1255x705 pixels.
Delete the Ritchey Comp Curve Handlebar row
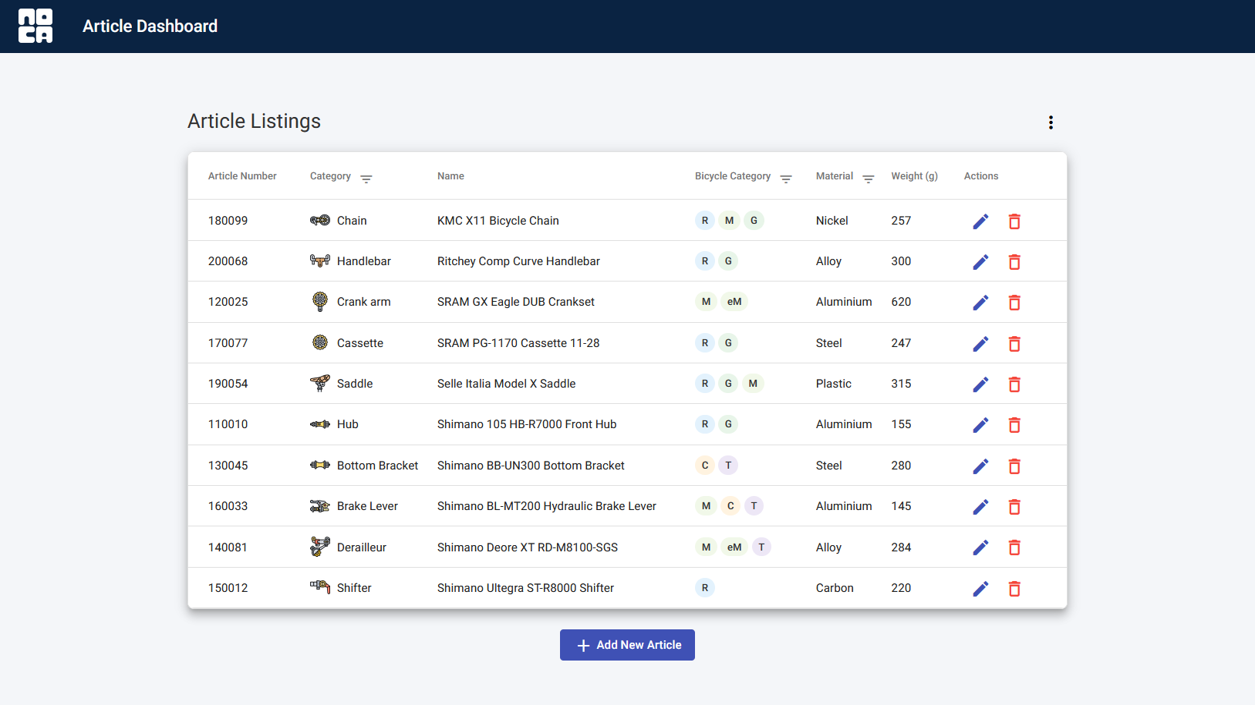coord(1014,262)
